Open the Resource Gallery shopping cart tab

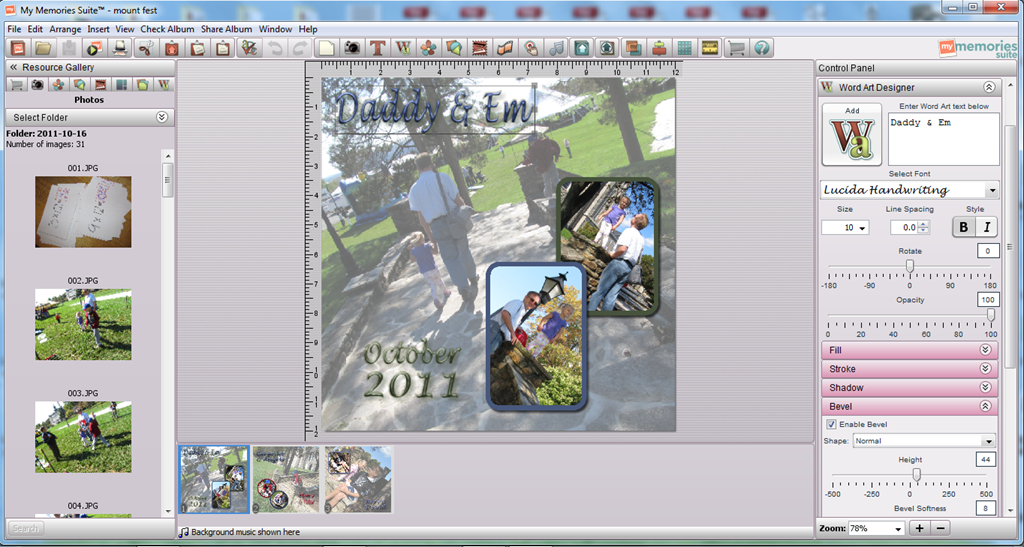(x=16, y=85)
